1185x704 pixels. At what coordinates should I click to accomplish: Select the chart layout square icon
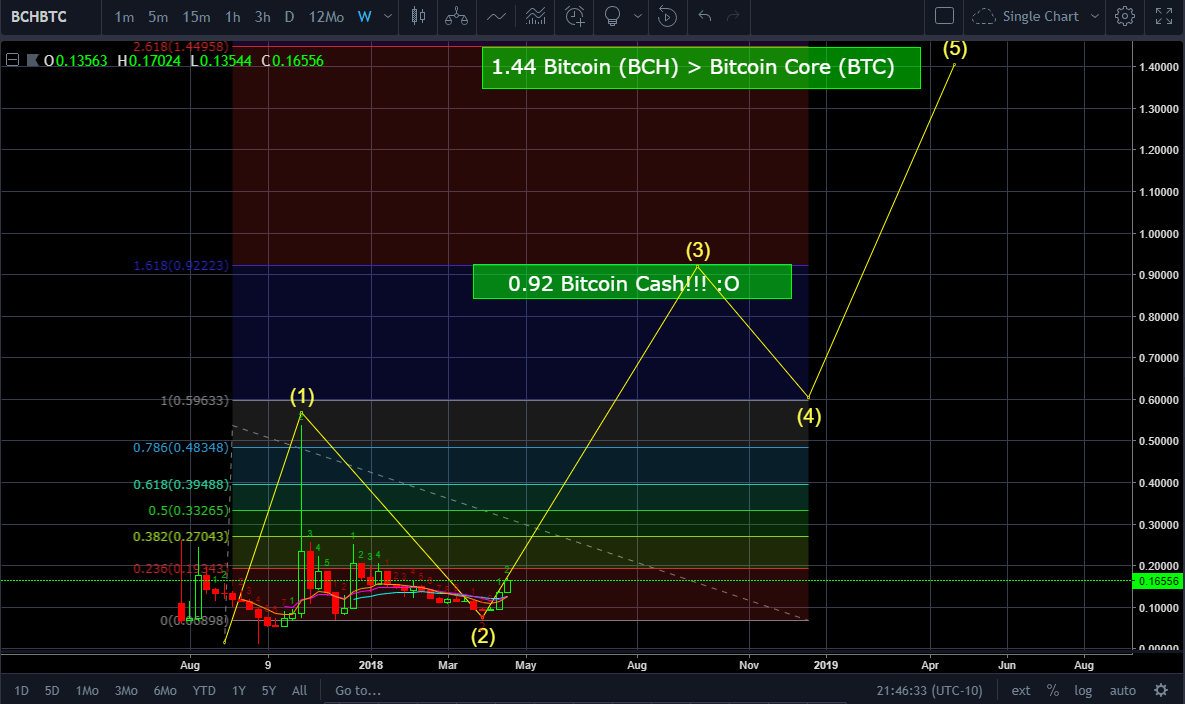[945, 16]
